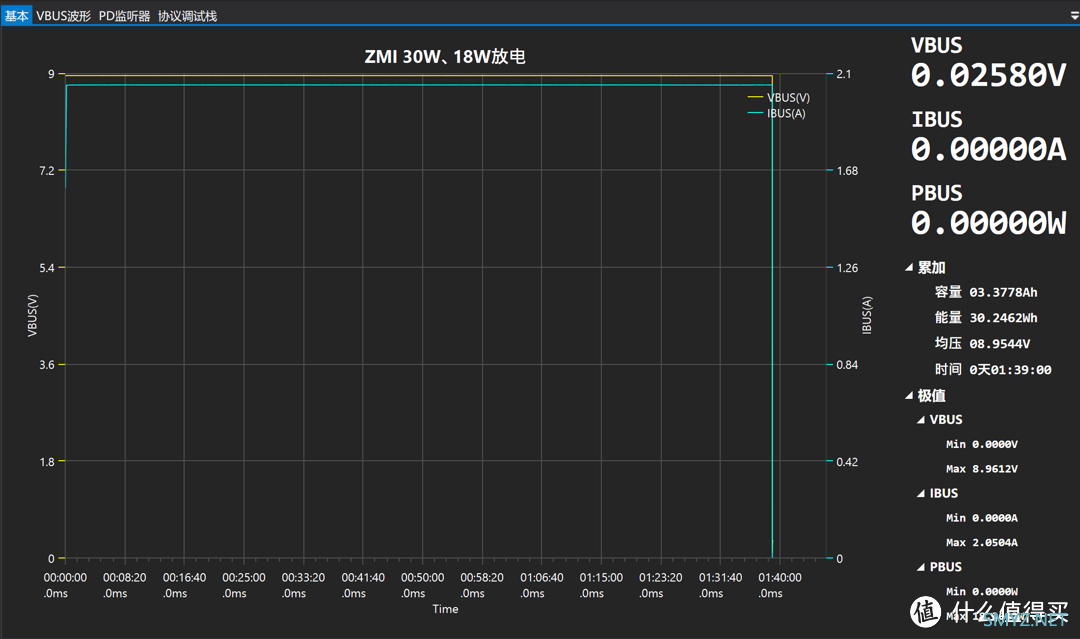This screenshot has width=1080, height=639.
Task: Click the 7.2 value on voltage axis
Action: click(47, 171)
